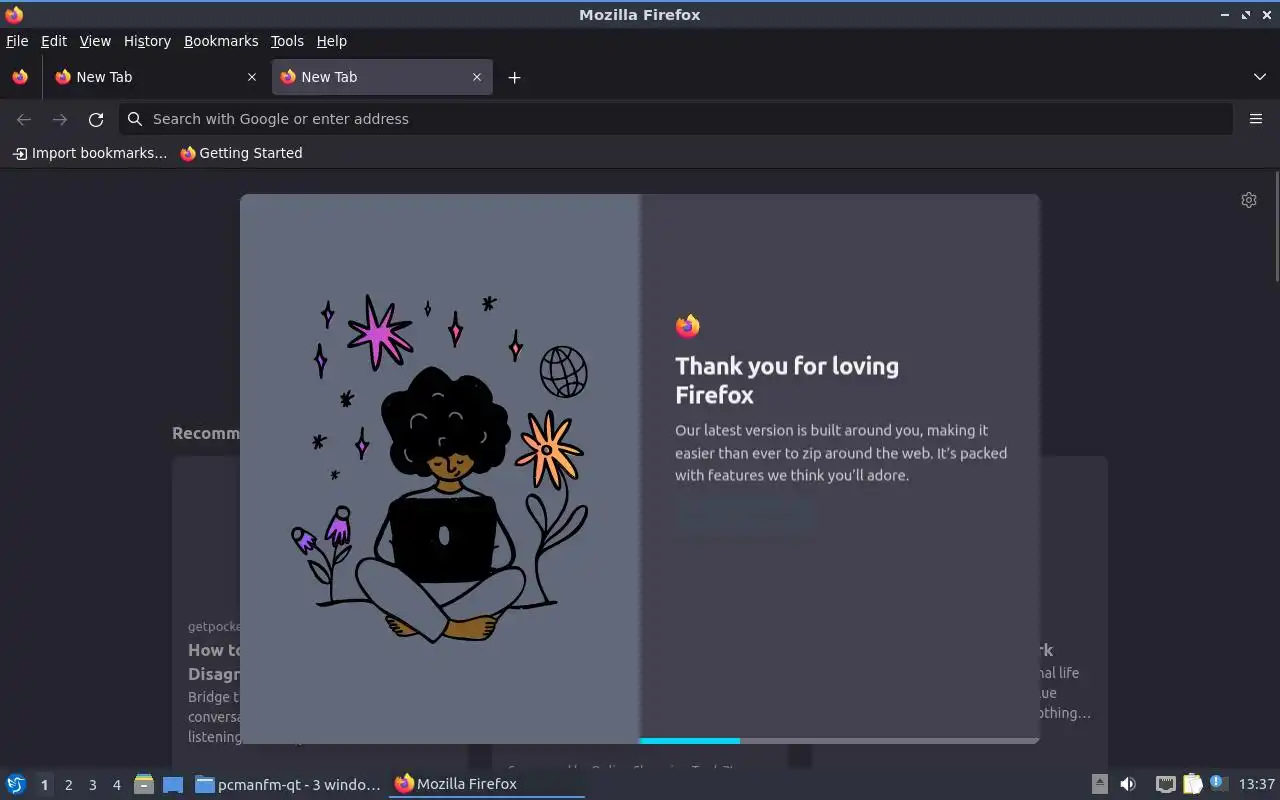Open the Help menu
This screenshot has width=1280, height=800.
(331, 41)
